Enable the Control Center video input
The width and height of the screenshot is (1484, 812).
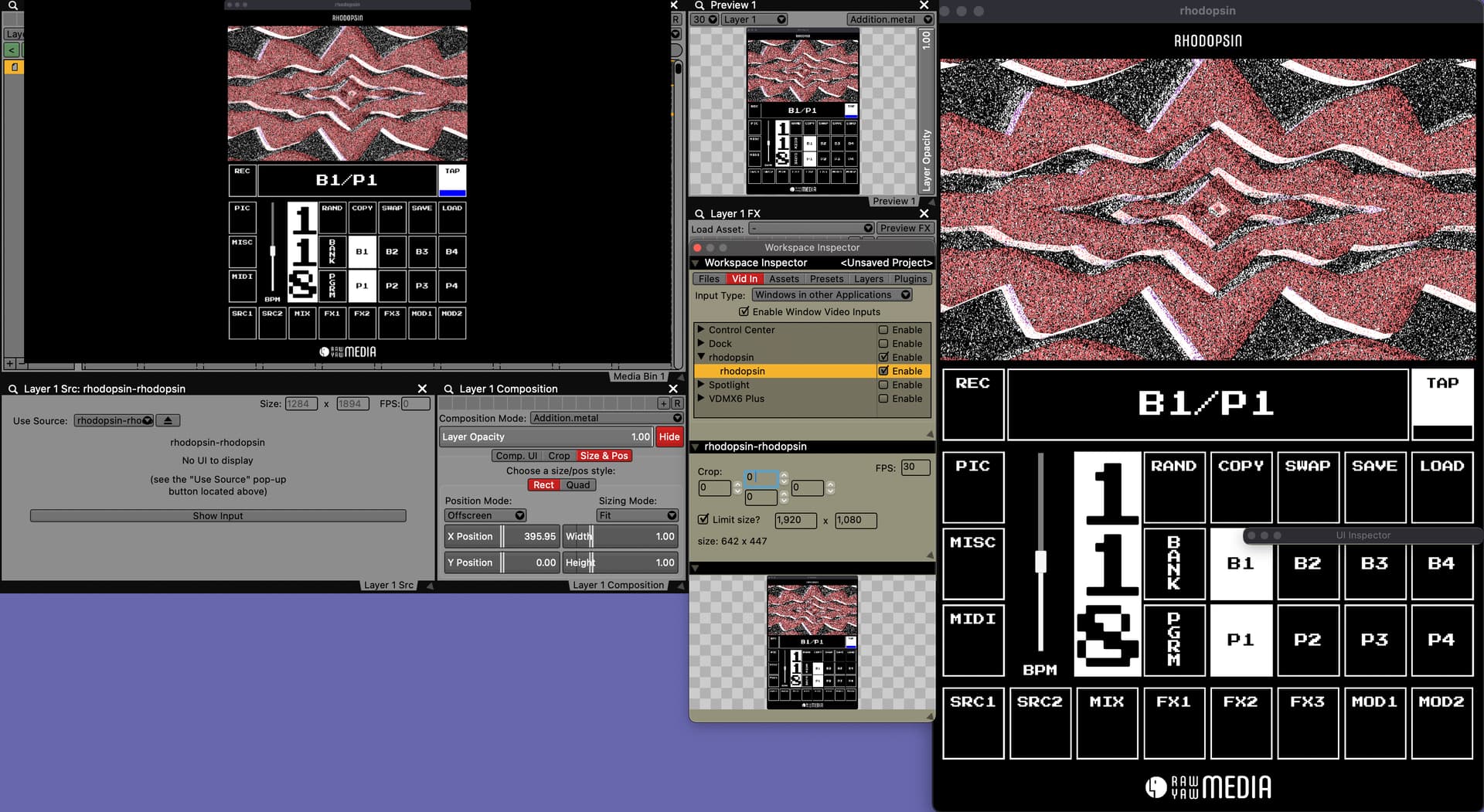[883, 330]
